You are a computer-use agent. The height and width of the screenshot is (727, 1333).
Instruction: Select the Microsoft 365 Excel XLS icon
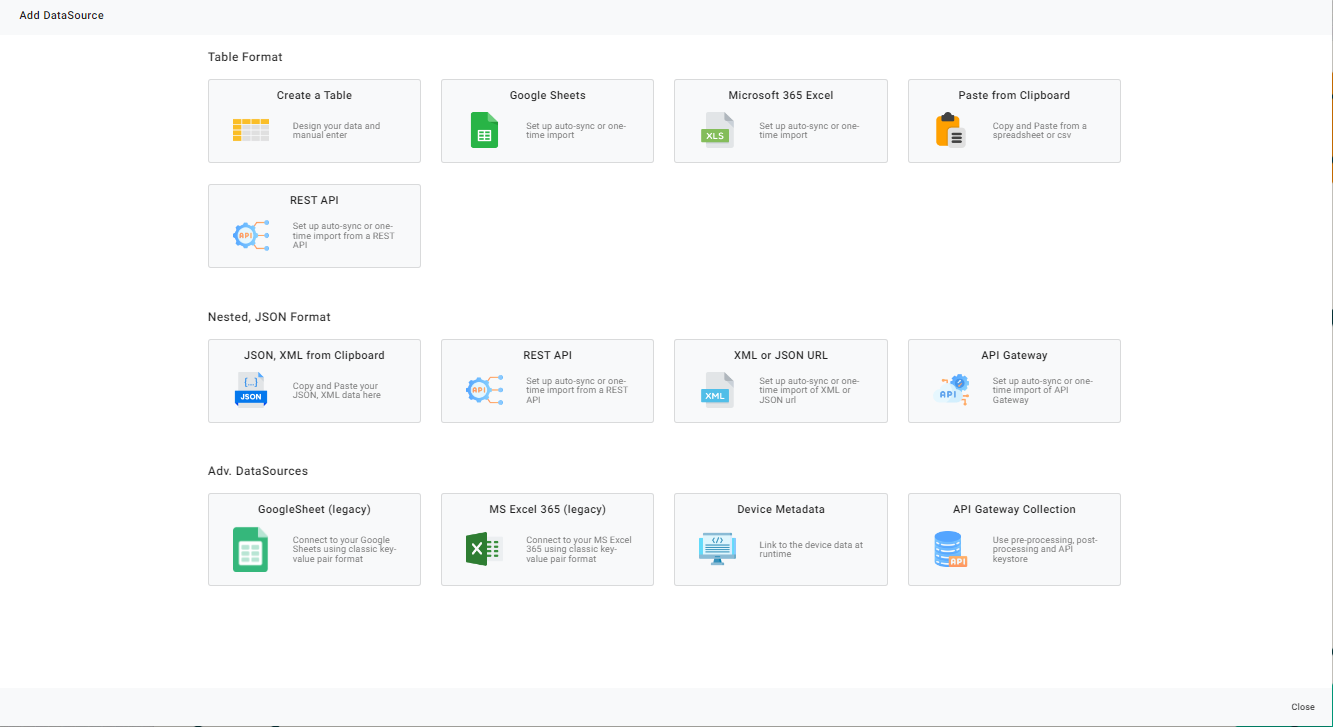click(716, 130)
